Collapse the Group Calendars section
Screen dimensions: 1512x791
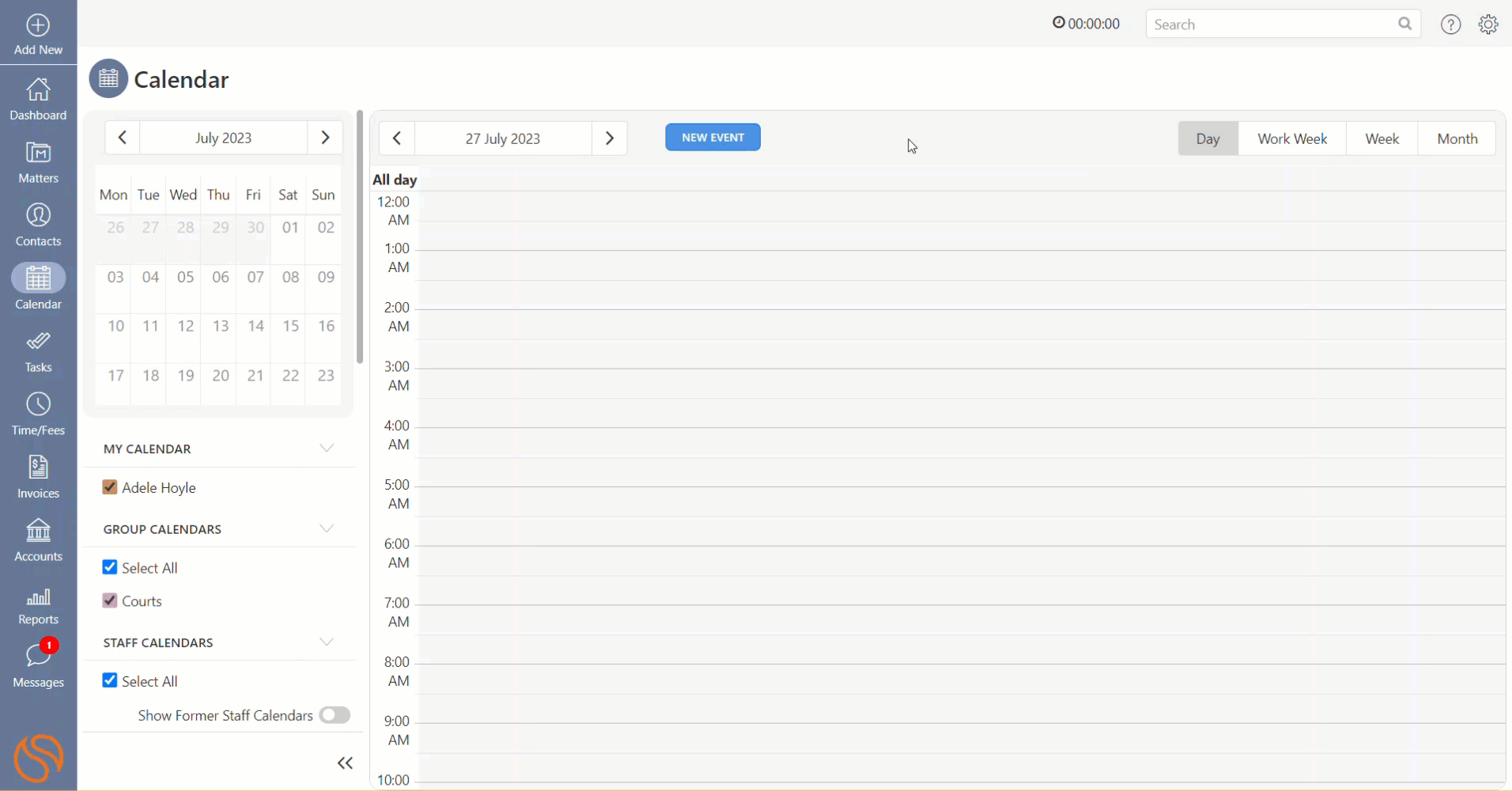pos(327,528)
